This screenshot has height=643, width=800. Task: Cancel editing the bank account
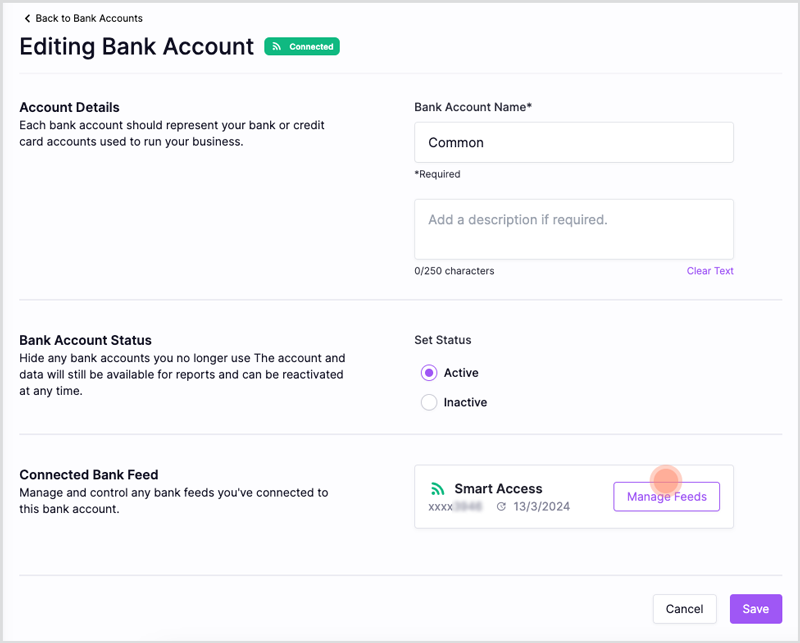tap(684, 609)
